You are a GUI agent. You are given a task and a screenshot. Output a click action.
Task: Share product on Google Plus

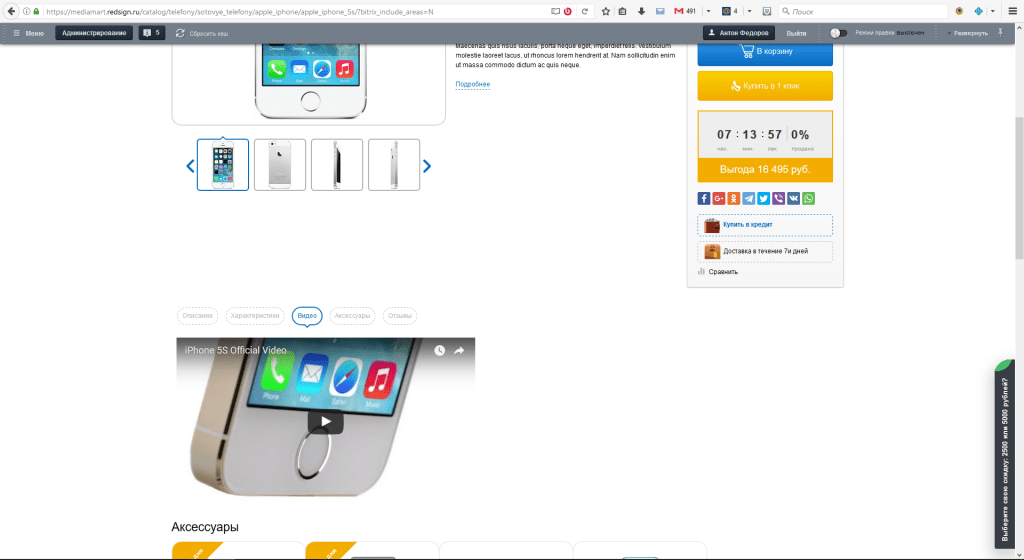[718, 198]
